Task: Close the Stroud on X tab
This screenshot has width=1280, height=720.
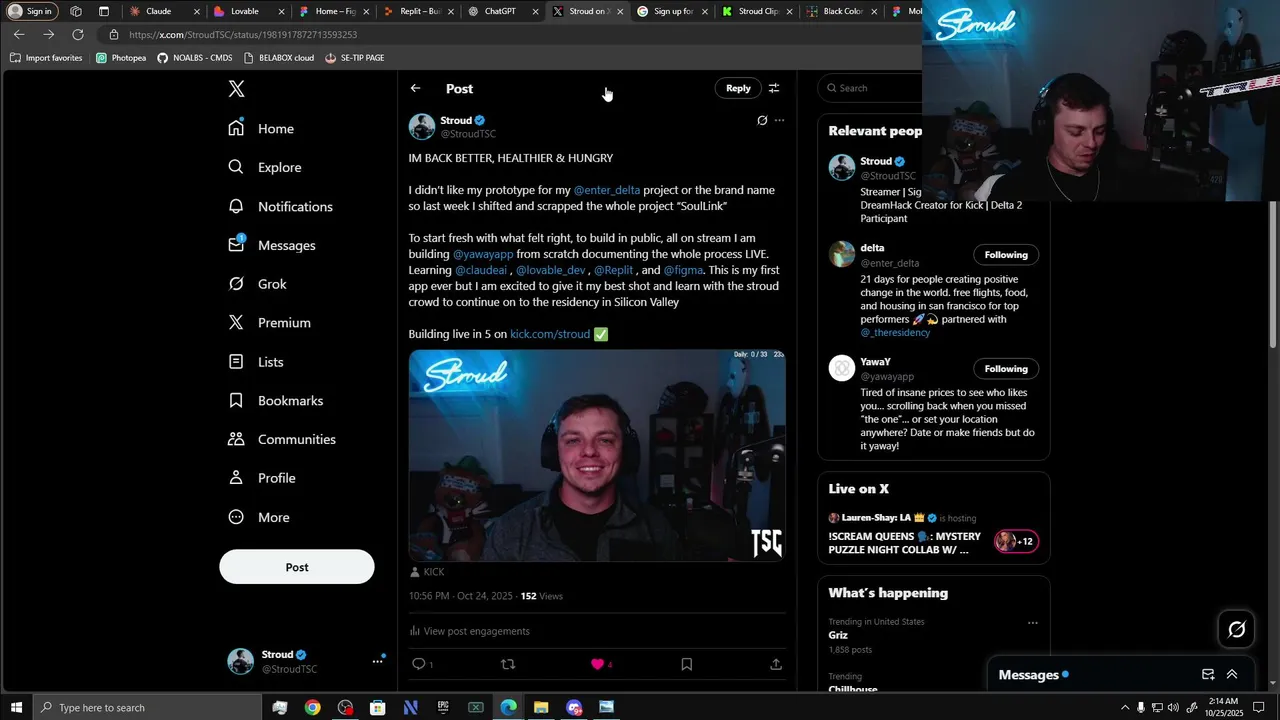Action: click(x=621, y=12)
